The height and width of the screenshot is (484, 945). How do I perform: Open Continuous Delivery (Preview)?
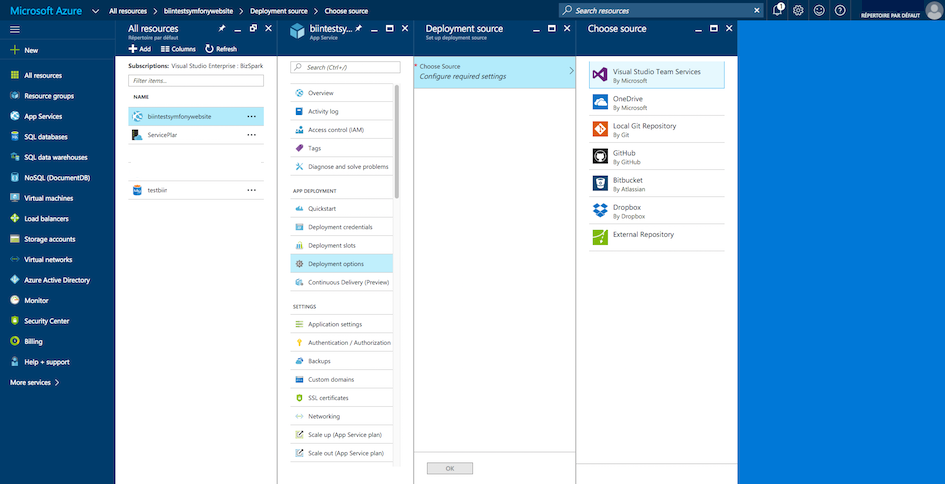click(342, 283)
